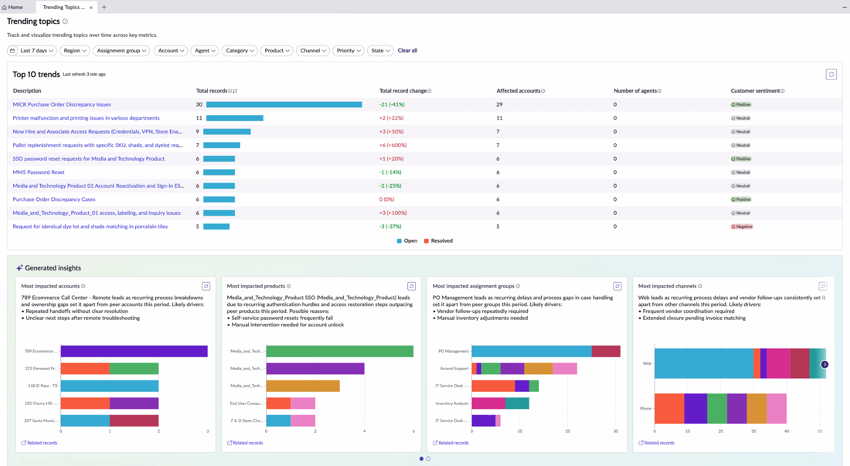
Task: Refresh the Most impacted assignment groups card
Action: tap(617, 286)
